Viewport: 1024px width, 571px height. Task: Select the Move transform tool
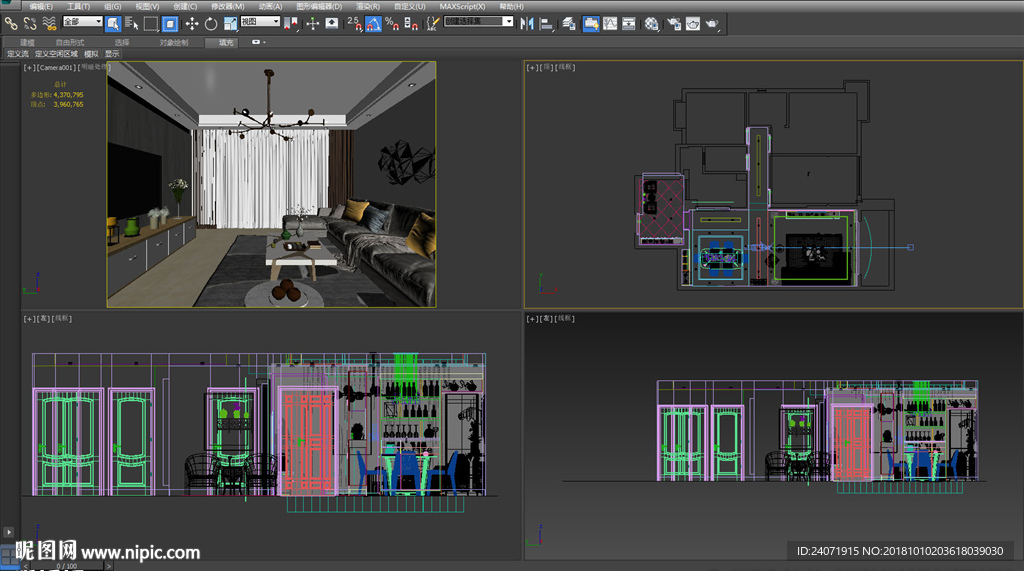[191, 23]
